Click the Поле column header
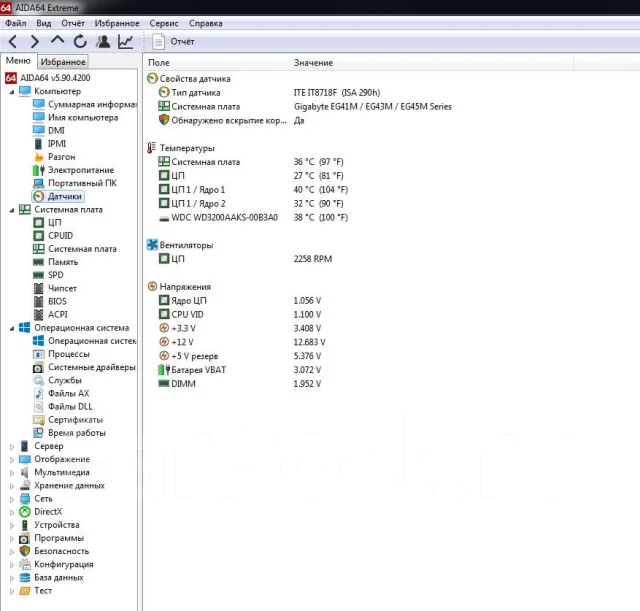Screen dimensions: 640x611 point(216,62)
